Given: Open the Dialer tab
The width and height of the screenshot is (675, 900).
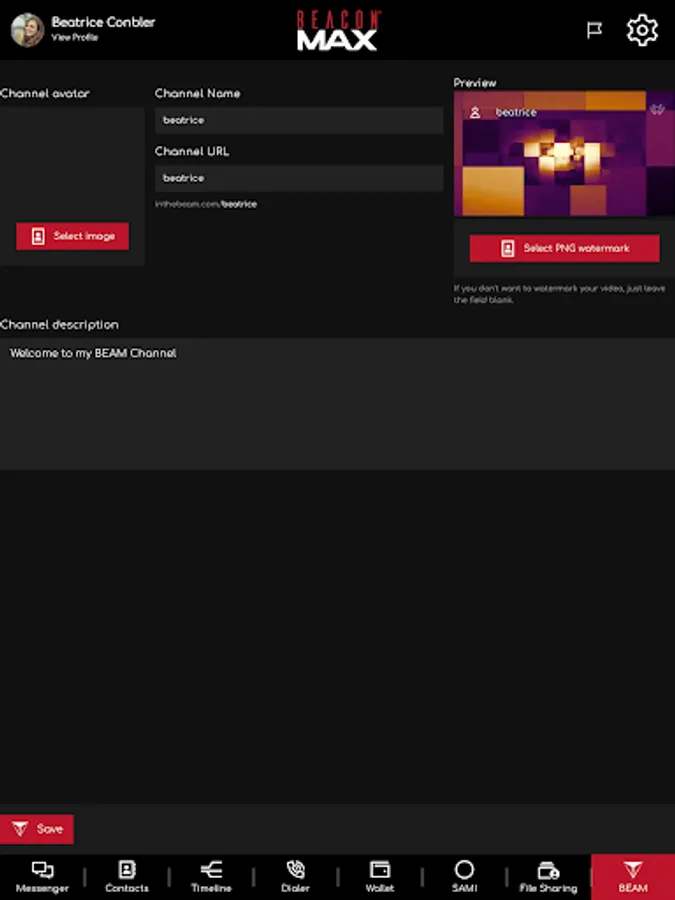Looking at the screenshot, I should [x=295, y=877].
